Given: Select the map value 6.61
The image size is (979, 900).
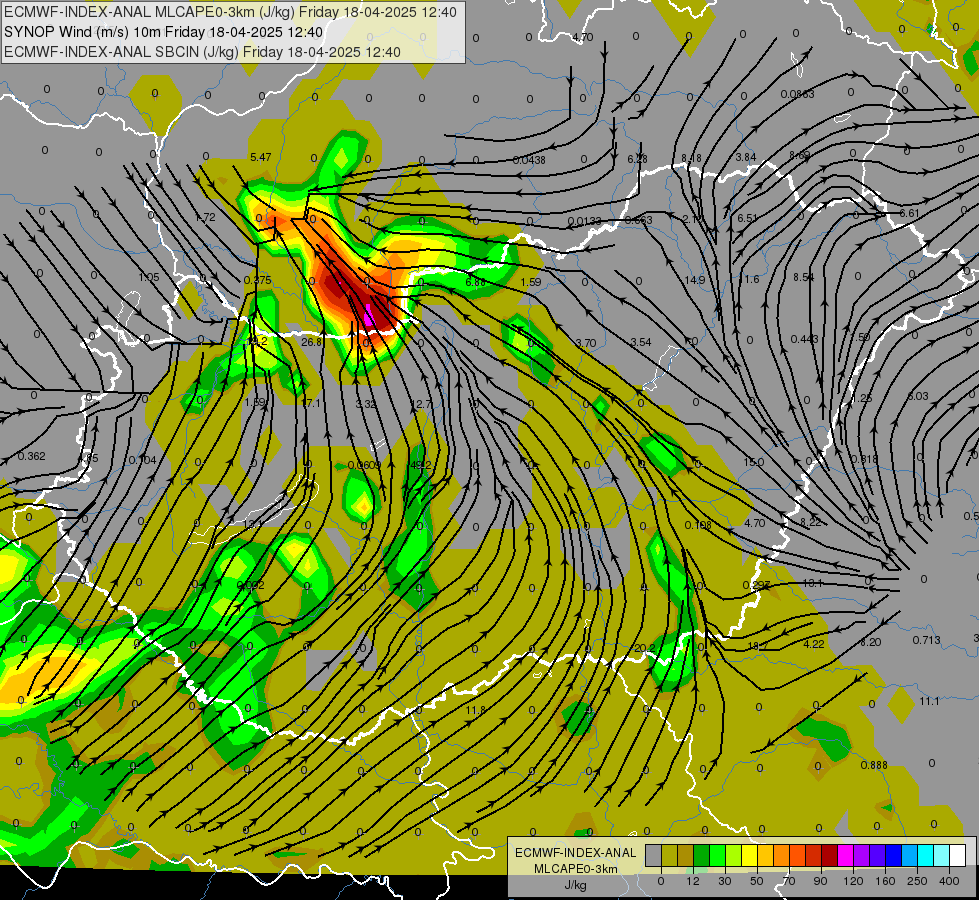Looking at the screenshot, I should tap(909, 214).
